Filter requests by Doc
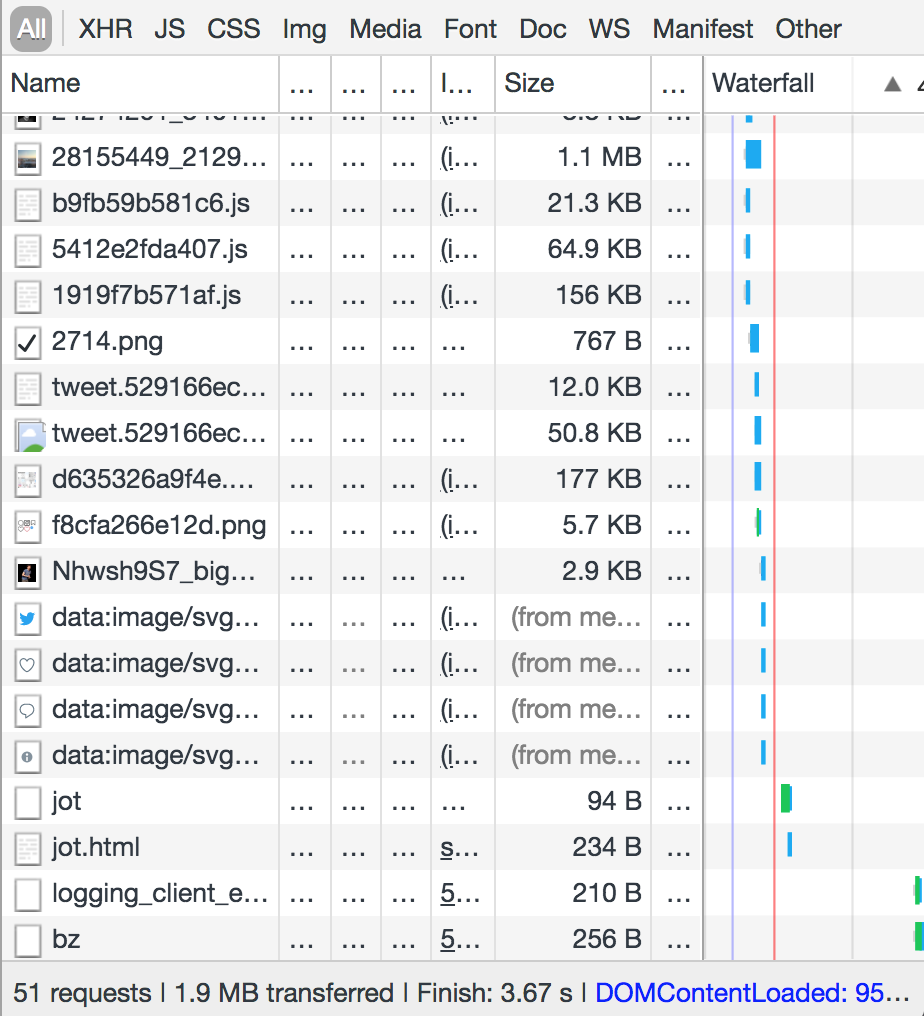This screenshot has height=1016, width=924. (543, 29)
